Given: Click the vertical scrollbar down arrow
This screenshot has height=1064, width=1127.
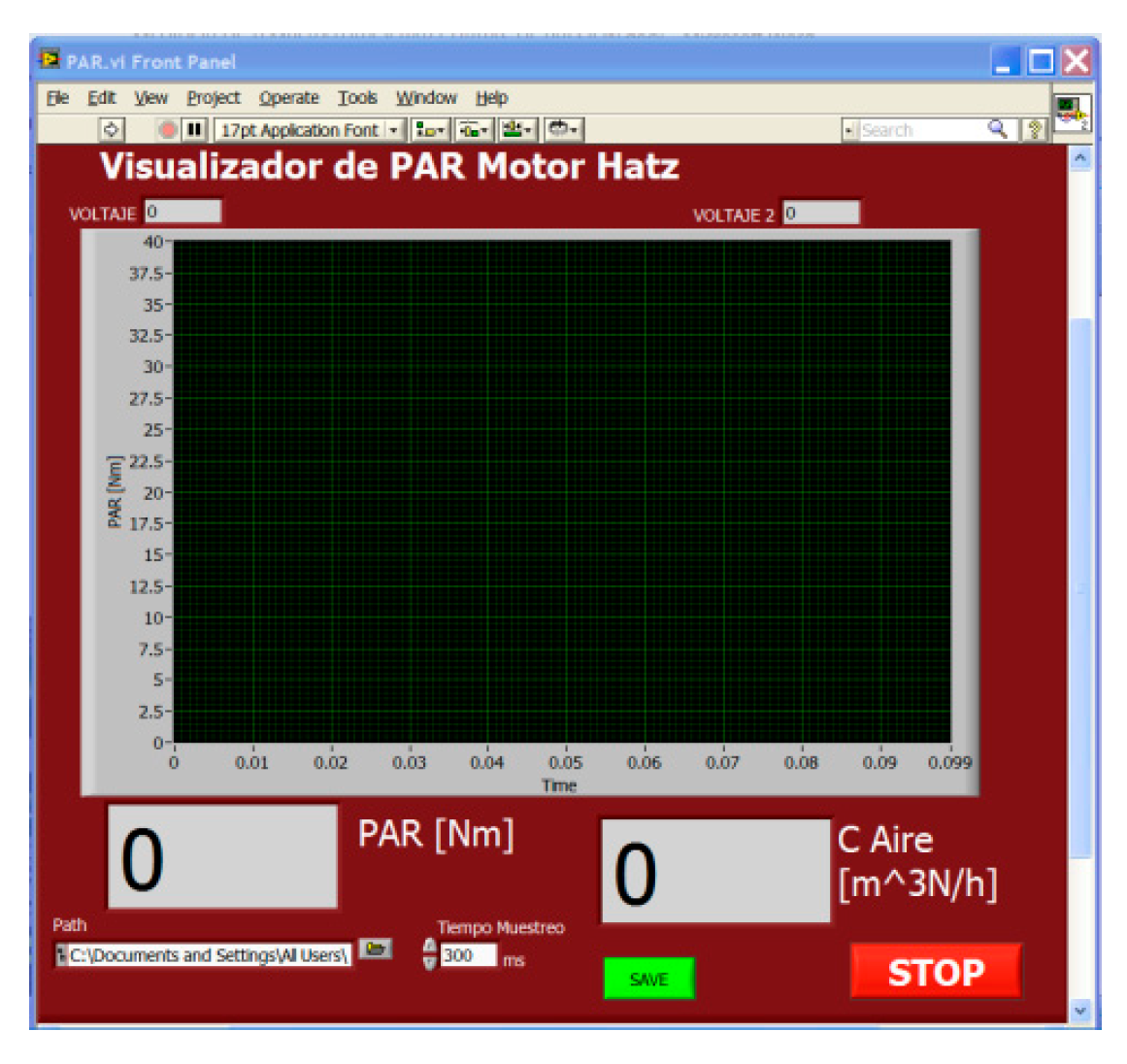Looking at the screenshot, I should pyautogui.click(x=1080, y=1011).
